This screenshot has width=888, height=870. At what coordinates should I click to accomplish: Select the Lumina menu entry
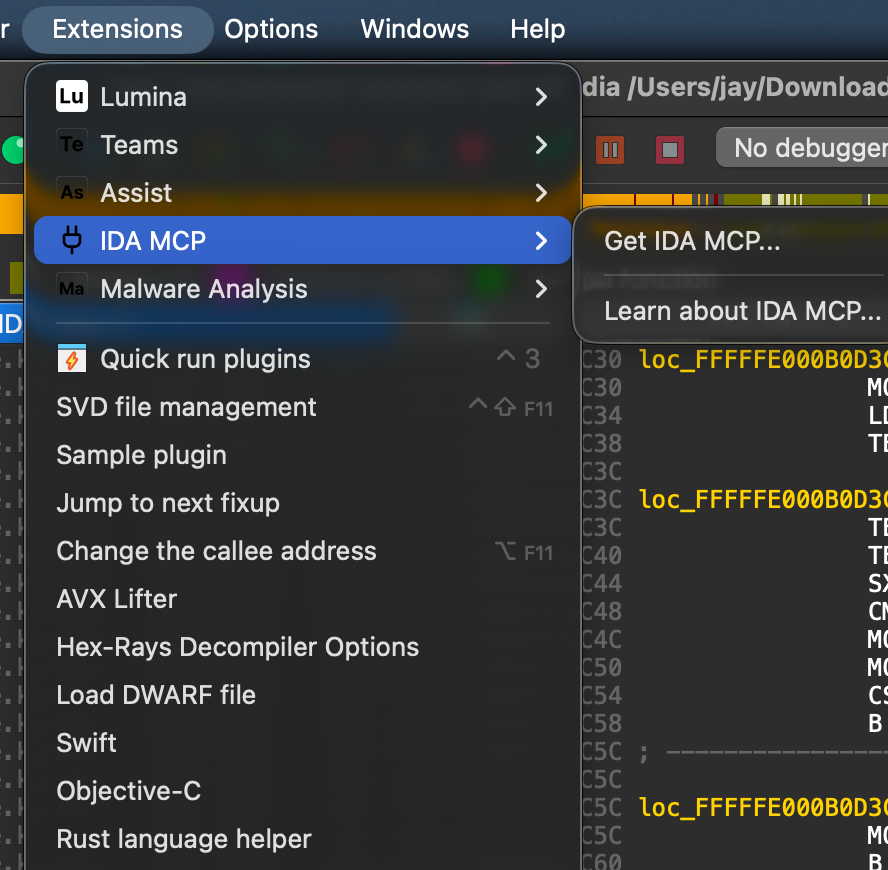tap(302, 97)
